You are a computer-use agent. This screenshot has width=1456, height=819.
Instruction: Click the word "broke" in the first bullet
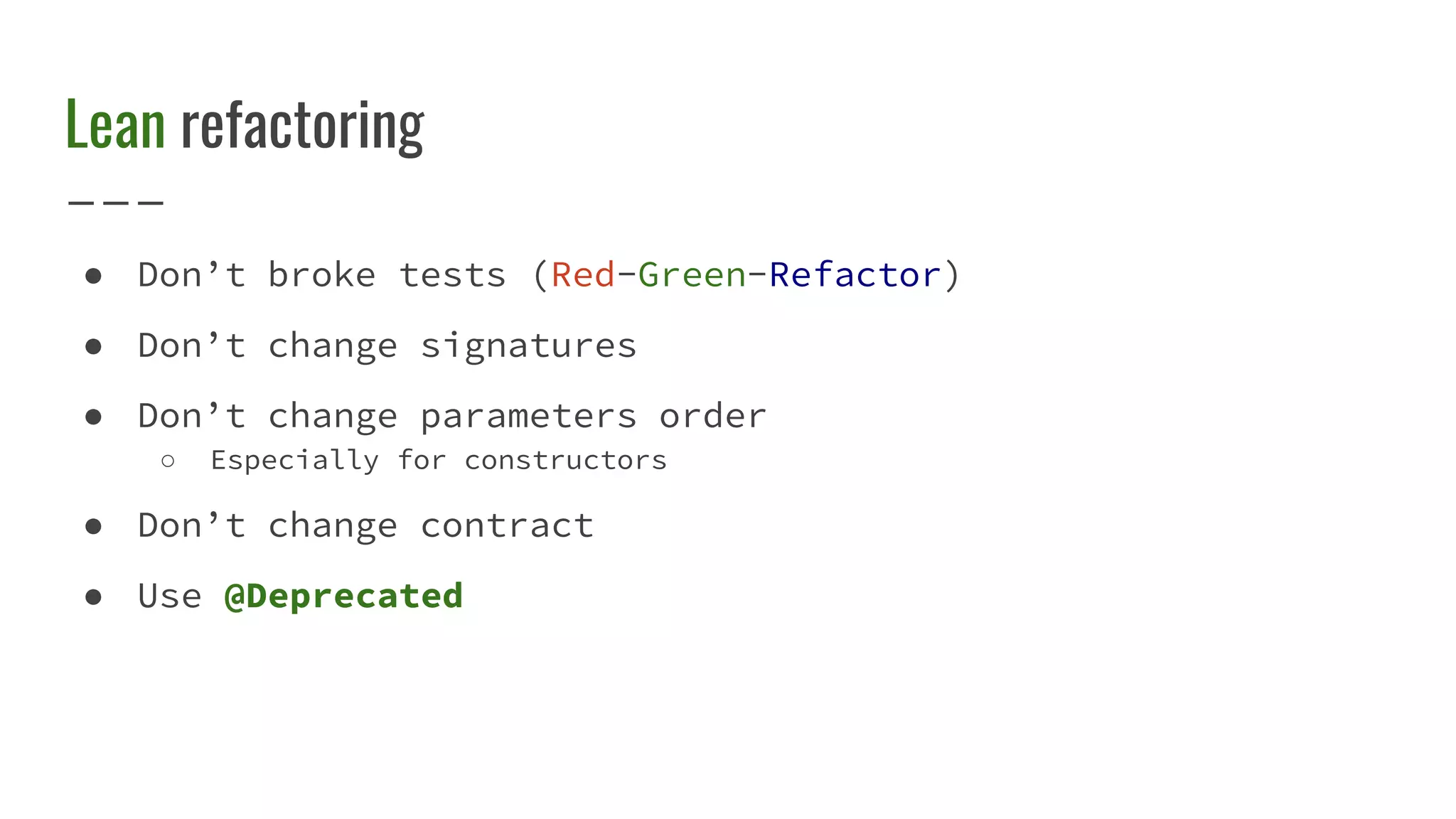pos(321,275)
